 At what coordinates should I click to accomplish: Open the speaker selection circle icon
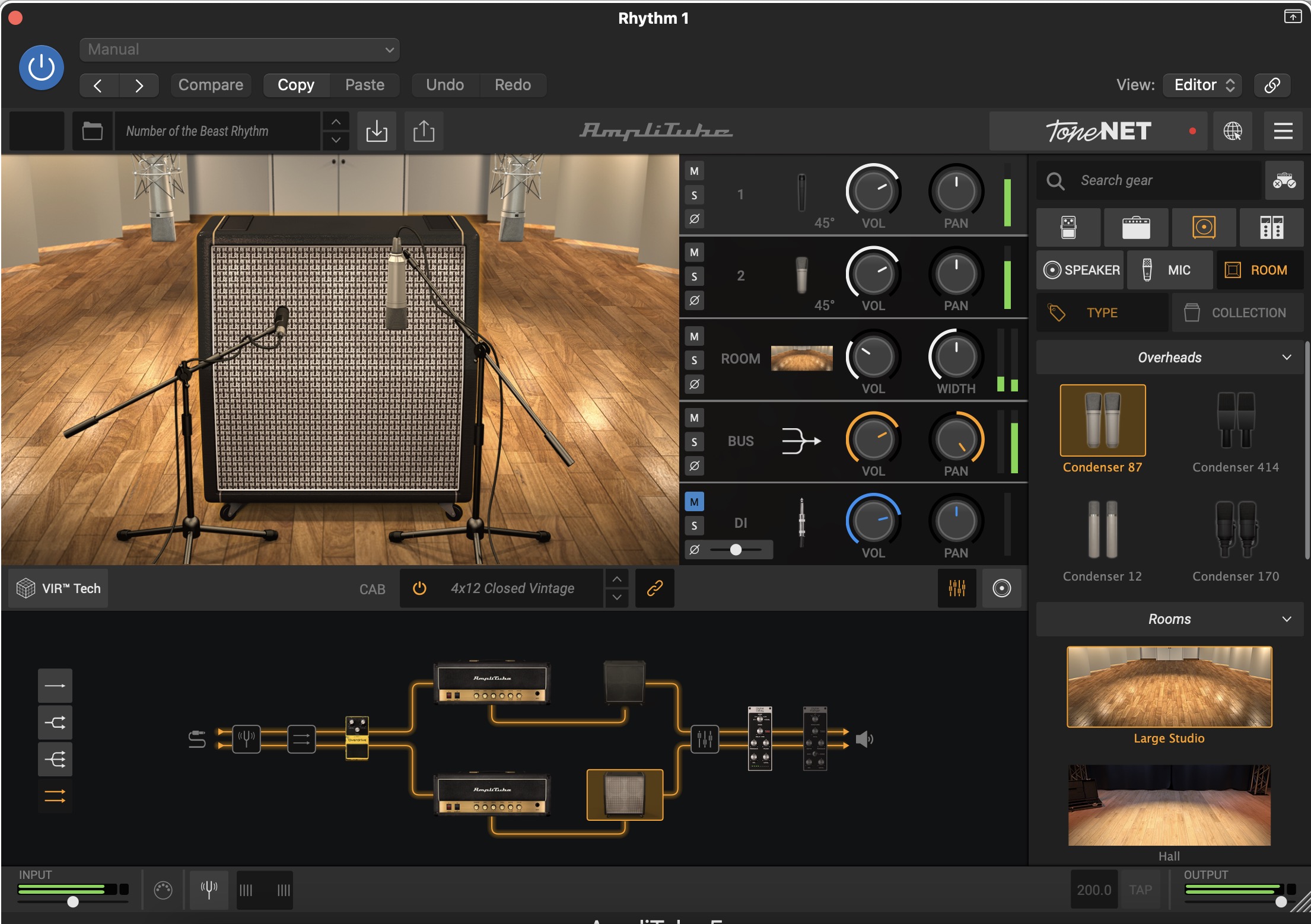click(1002, 588)
